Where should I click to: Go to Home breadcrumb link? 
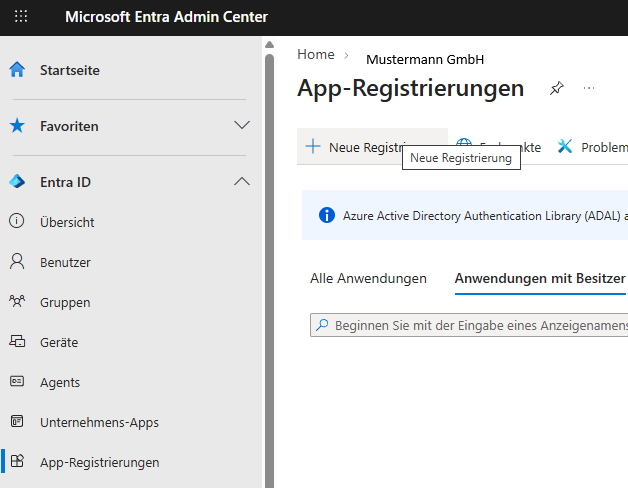point(316,54)
